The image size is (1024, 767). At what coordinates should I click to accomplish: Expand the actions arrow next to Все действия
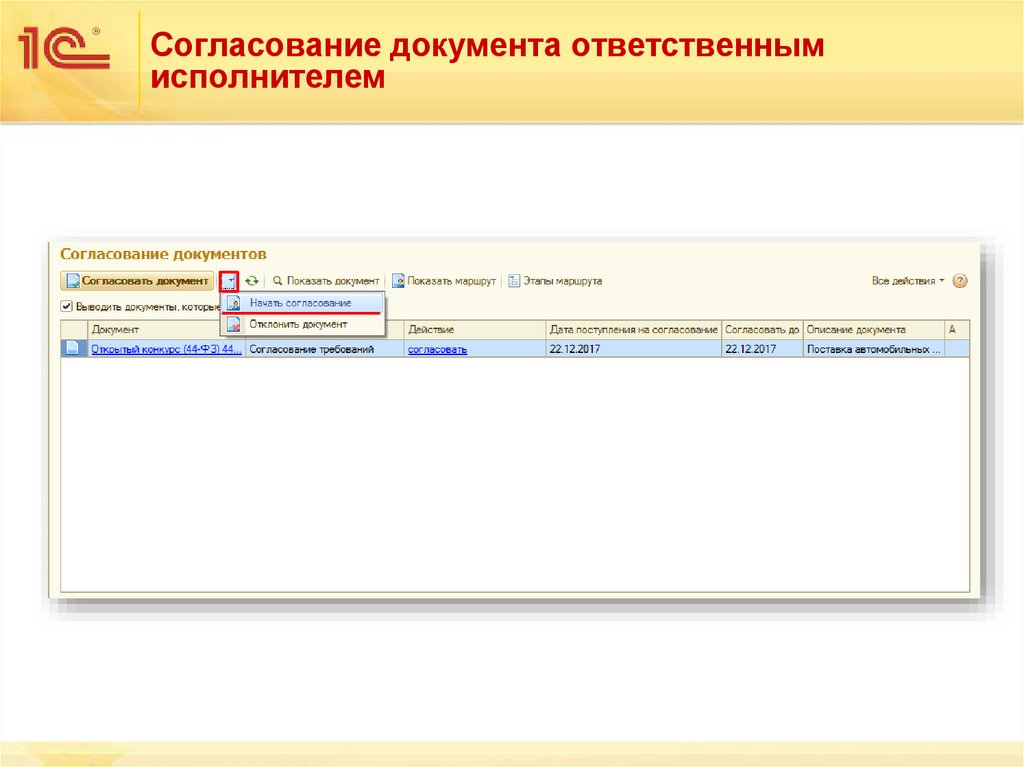[942, 281]
